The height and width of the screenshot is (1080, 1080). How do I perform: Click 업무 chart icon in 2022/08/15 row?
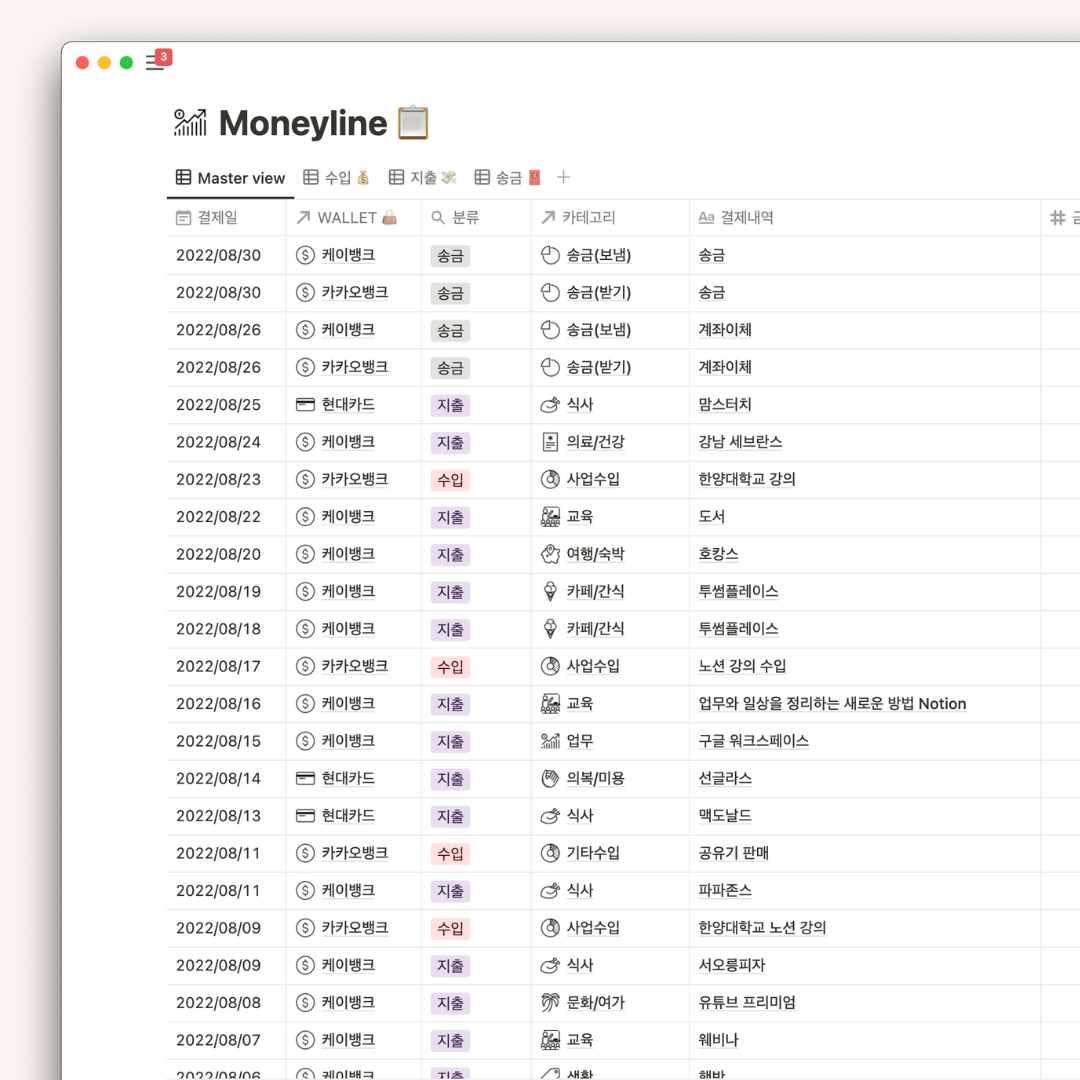(550, 740)
